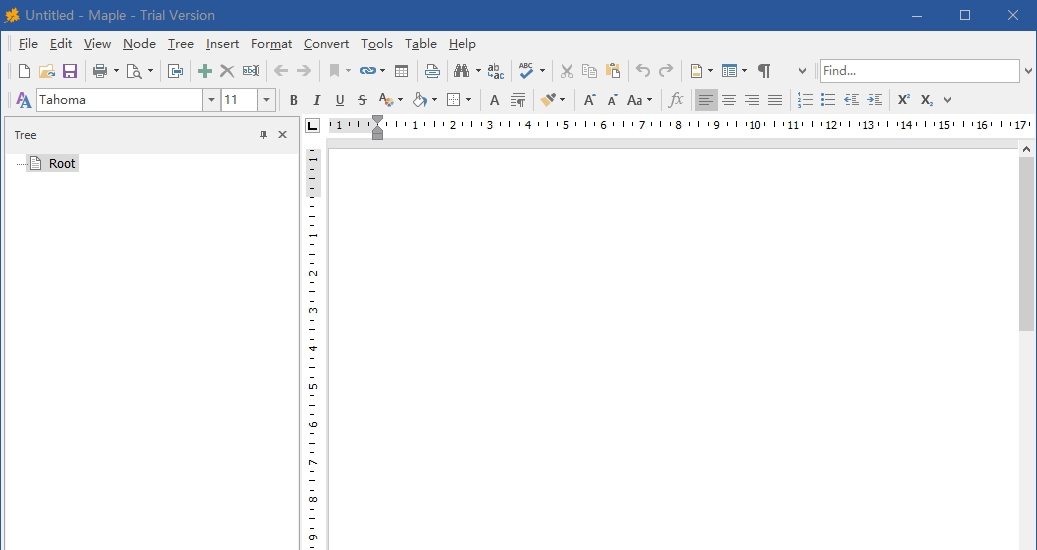Toggle paragraph marks pilcrow in top toolbar

tap(764, 71)
